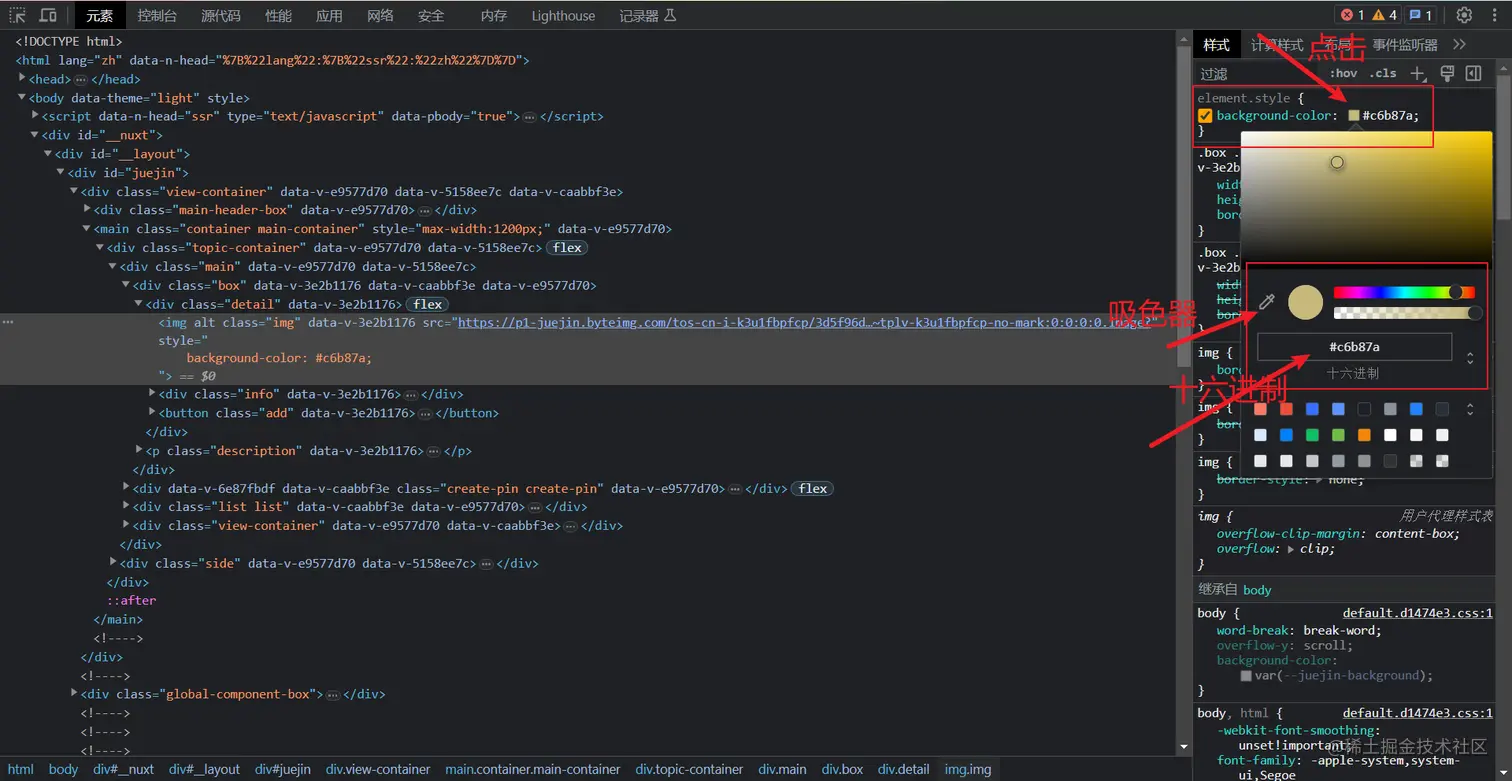The height and width of the screenshot is (781, 1512).
Task: Toggle flex badge on the detail div
Action: pos(427,304)
